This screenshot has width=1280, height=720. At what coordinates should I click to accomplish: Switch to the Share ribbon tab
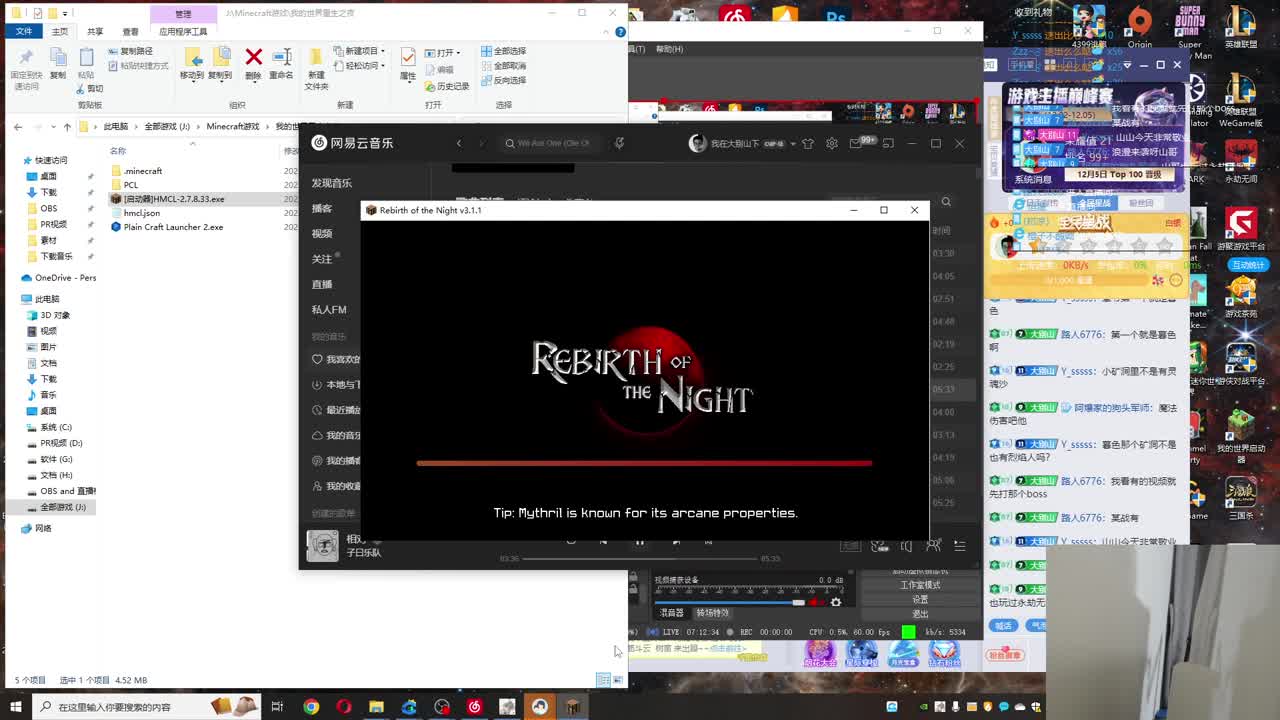coord(95,31)
